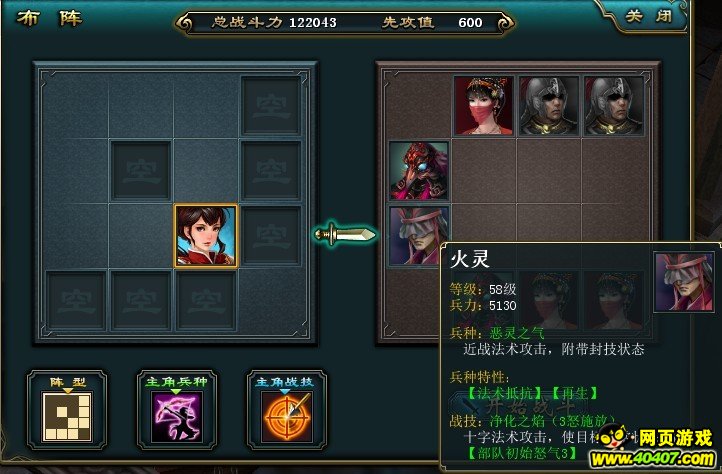Image resolution: width=722 pixels, height=474 pixels.
Task: Select the bottom-left empty 空 formation slot
Action: click(x=76, y=301)
